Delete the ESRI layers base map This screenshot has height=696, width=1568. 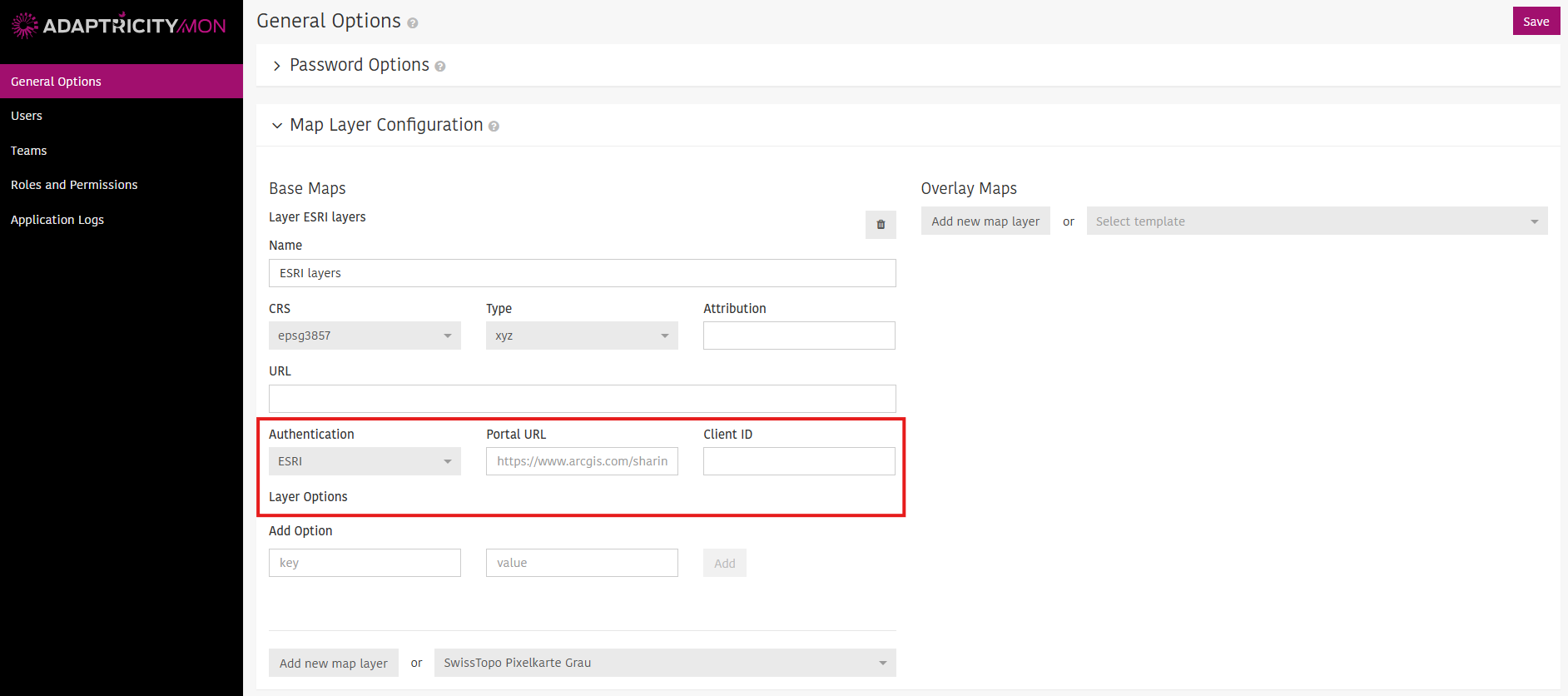881,225
